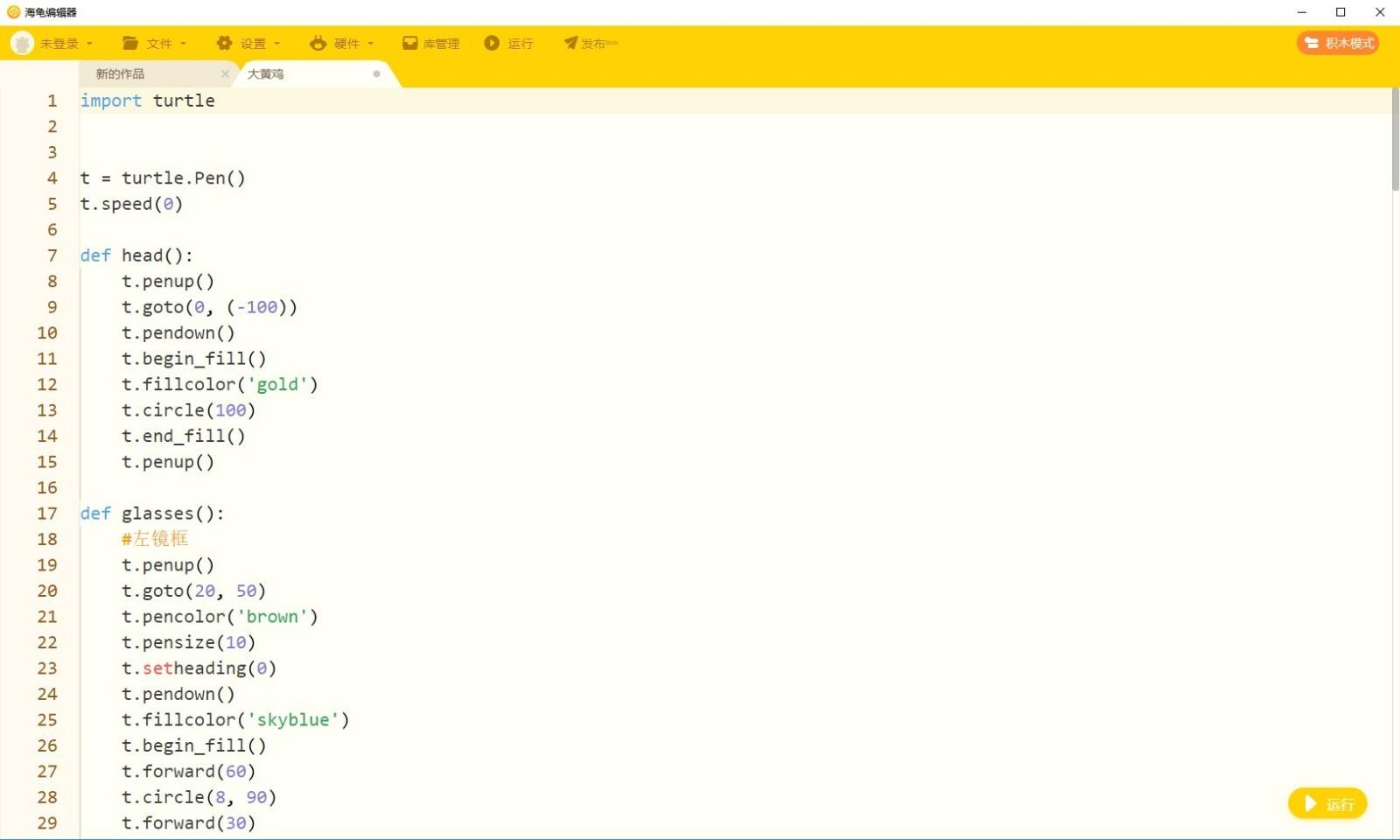1400x840 pixels.
Task: Click 't.goto(0, (-100))' code line
Action: point(209,307)
